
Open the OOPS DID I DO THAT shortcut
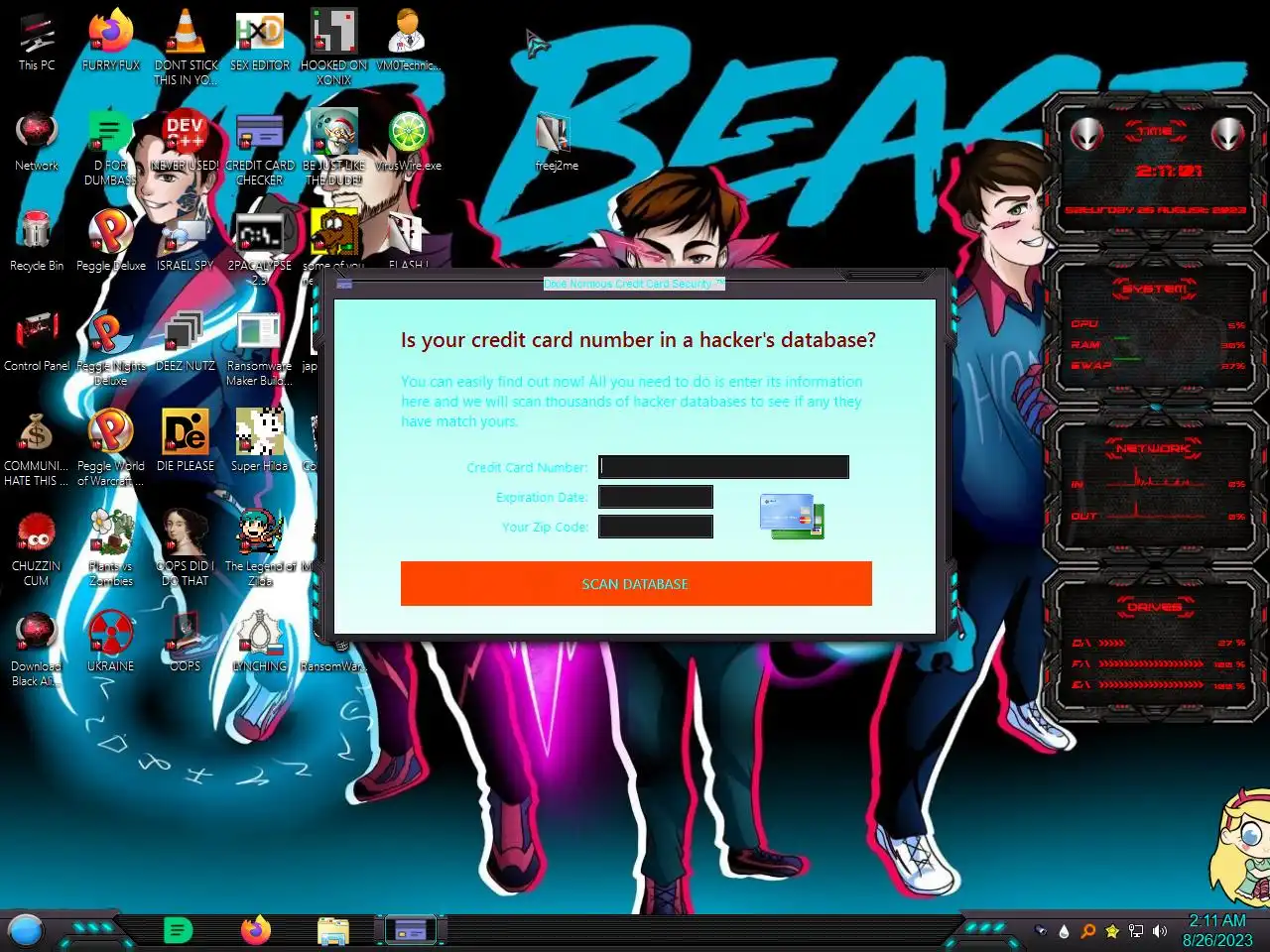(x=186, y=548)
